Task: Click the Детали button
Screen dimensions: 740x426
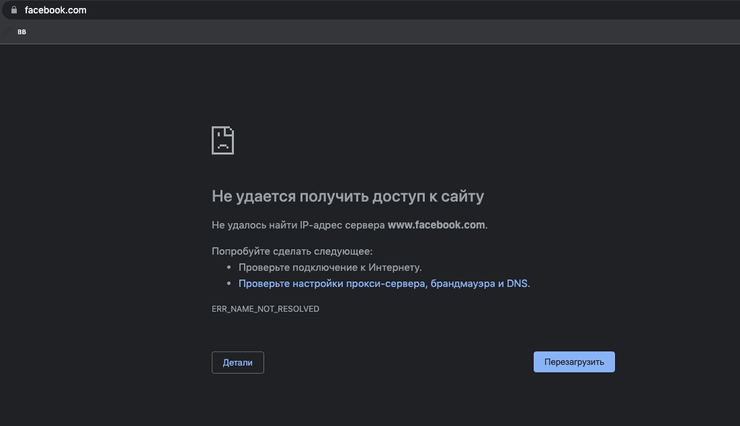Action: [238, 362]
